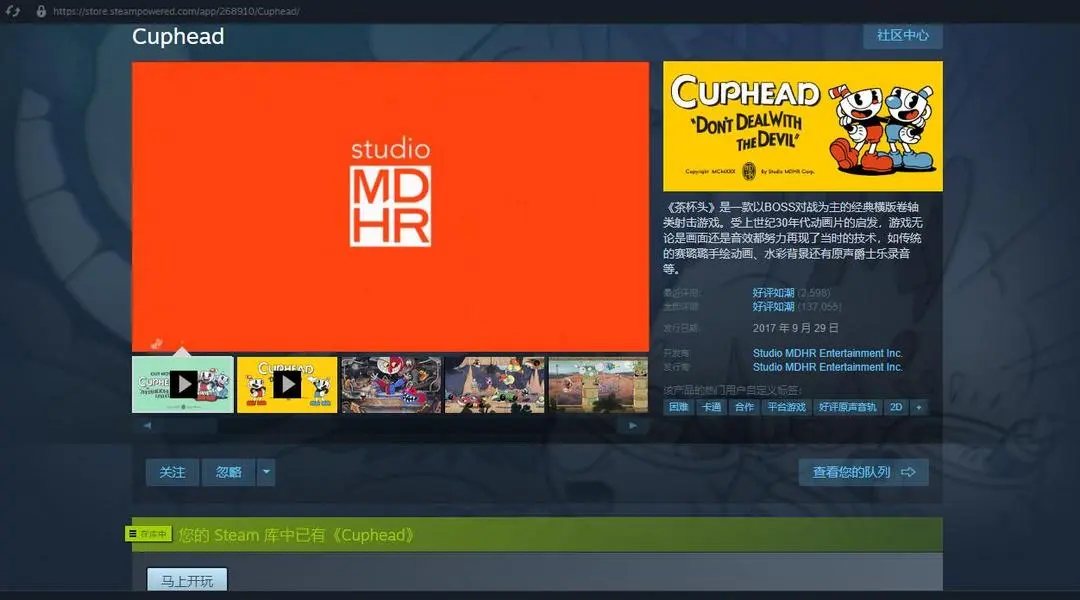Open publisher Studio MDHR Entertainment Inc. link
Viewport: 1080px width, 600px height.
(827, 367)
